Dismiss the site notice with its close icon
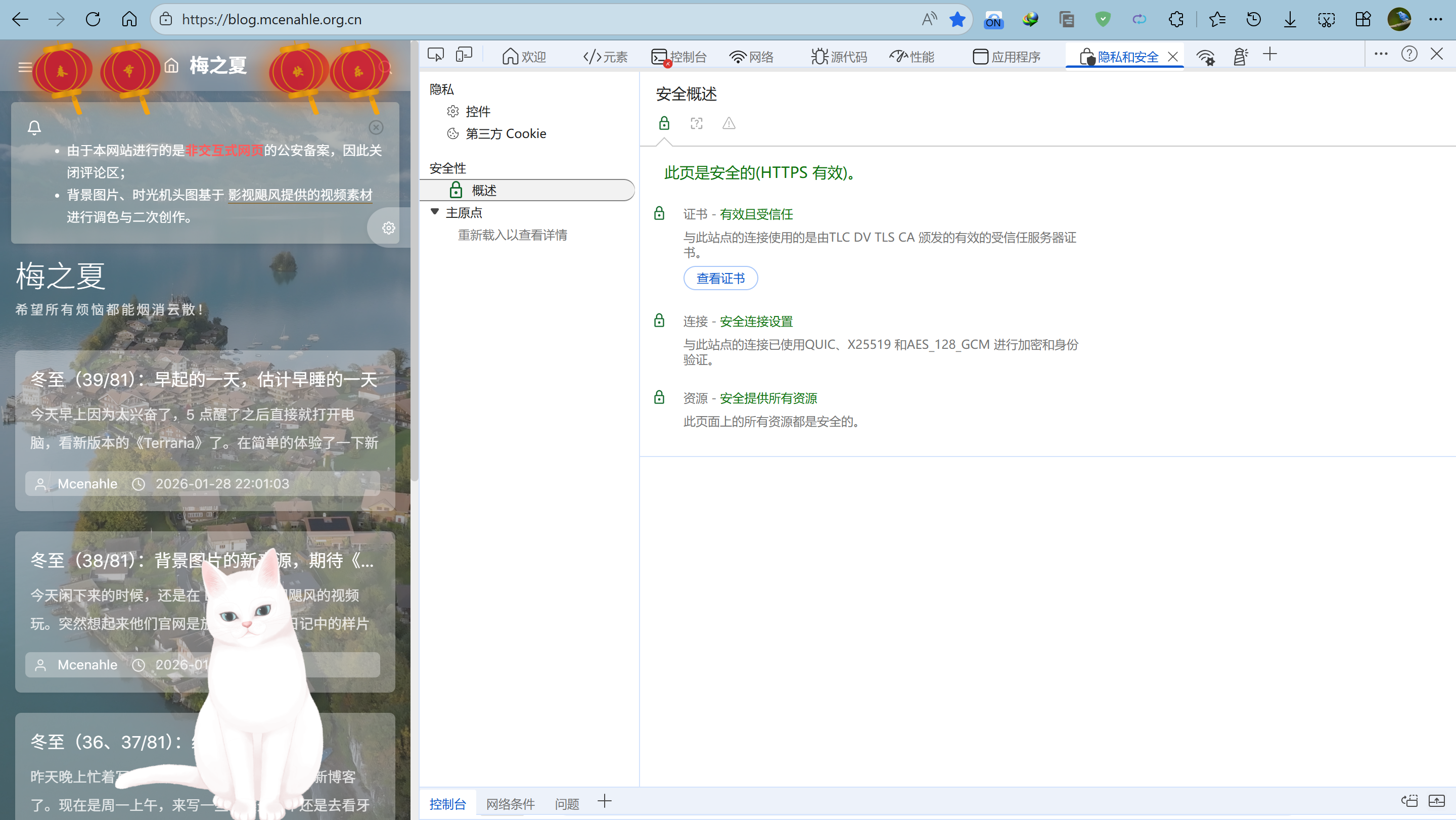 pyautogui.click(x=376, y=128)
